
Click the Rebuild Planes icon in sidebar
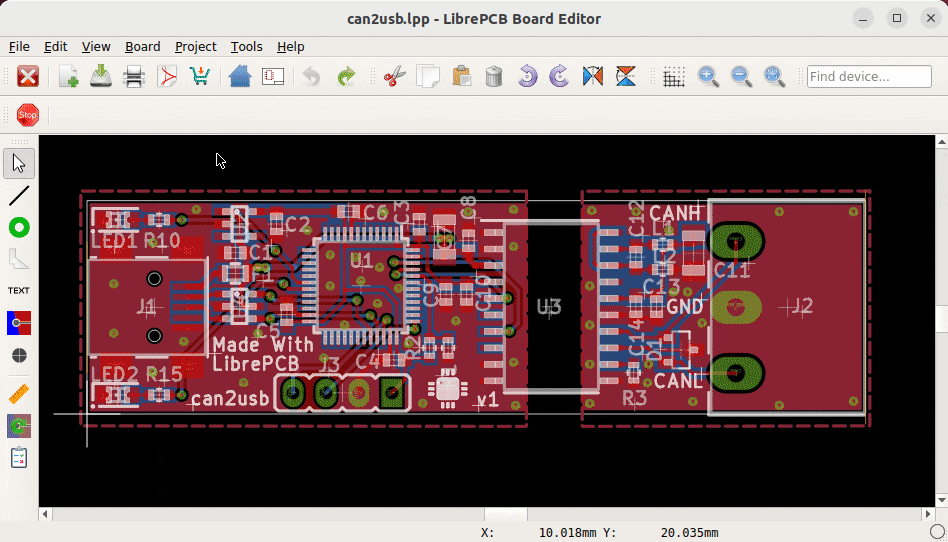point(19,426)
